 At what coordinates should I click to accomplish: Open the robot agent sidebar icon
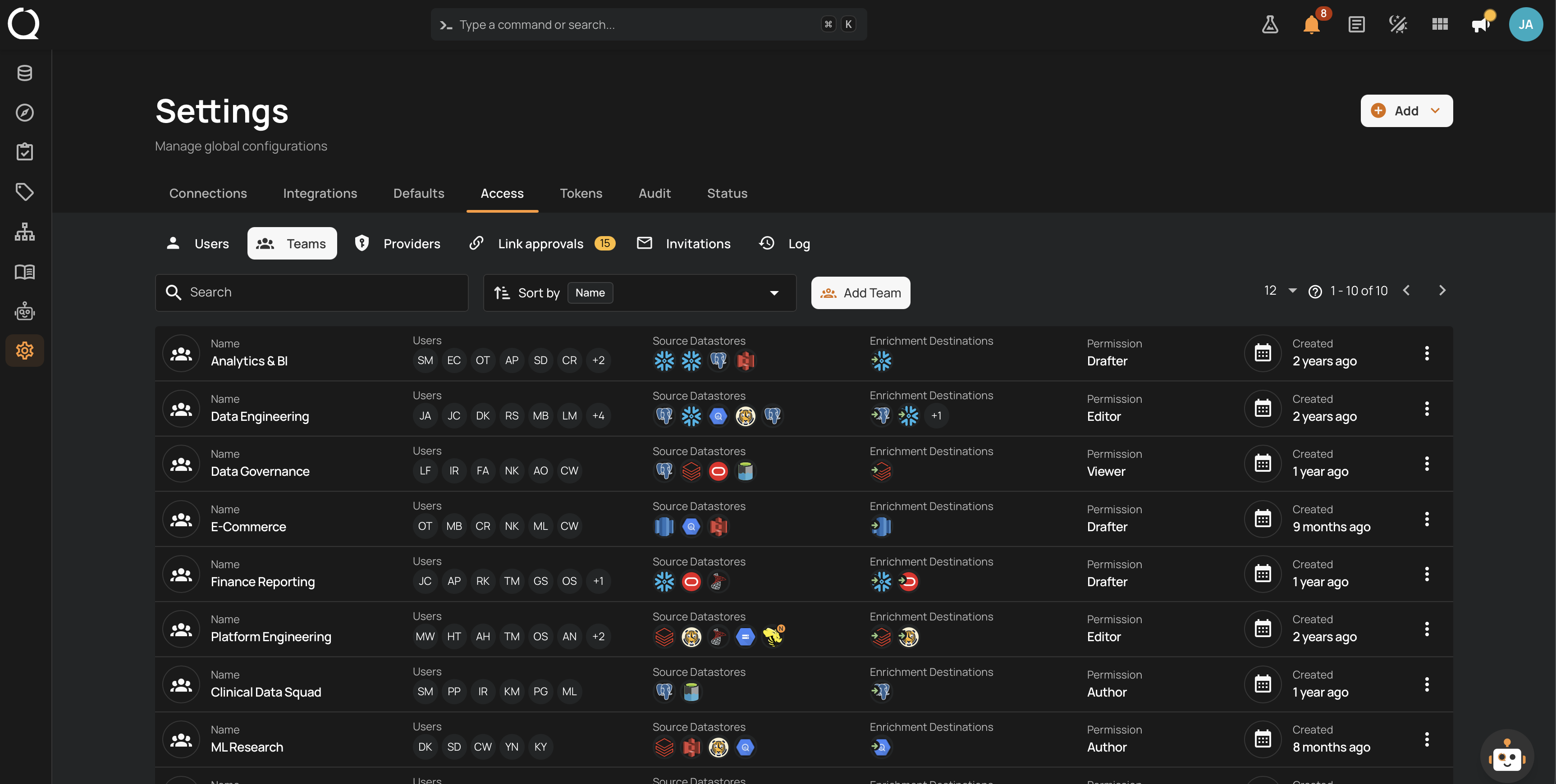pos(25,311)
